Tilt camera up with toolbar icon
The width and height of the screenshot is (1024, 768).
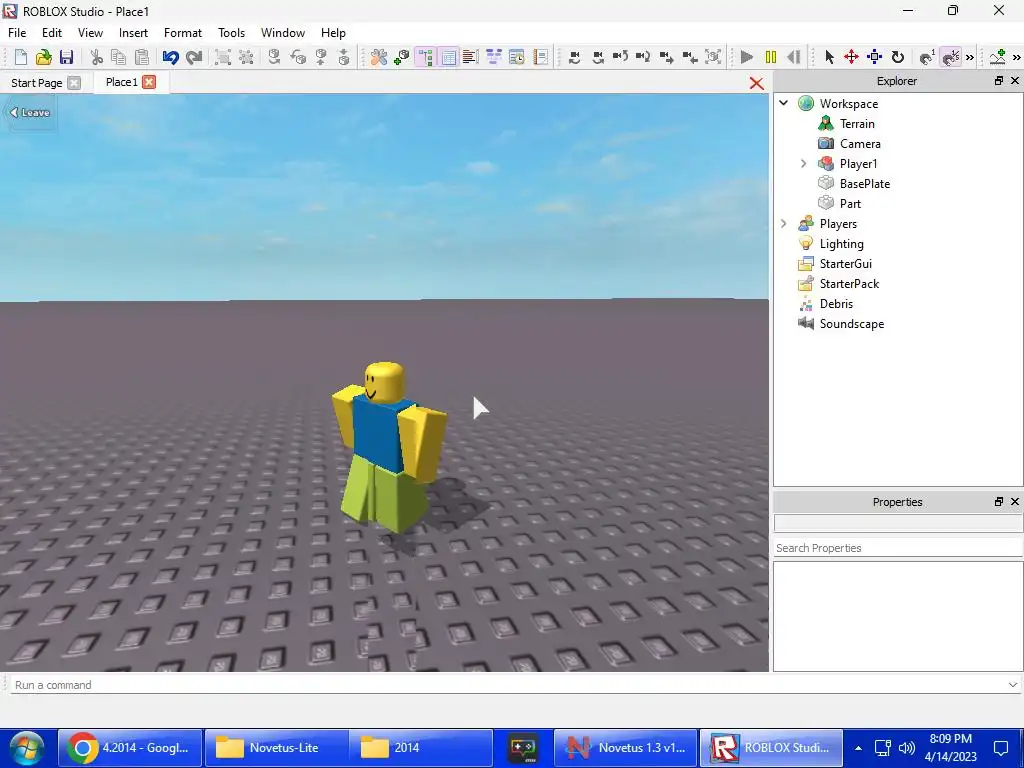(x=620, y=57)
